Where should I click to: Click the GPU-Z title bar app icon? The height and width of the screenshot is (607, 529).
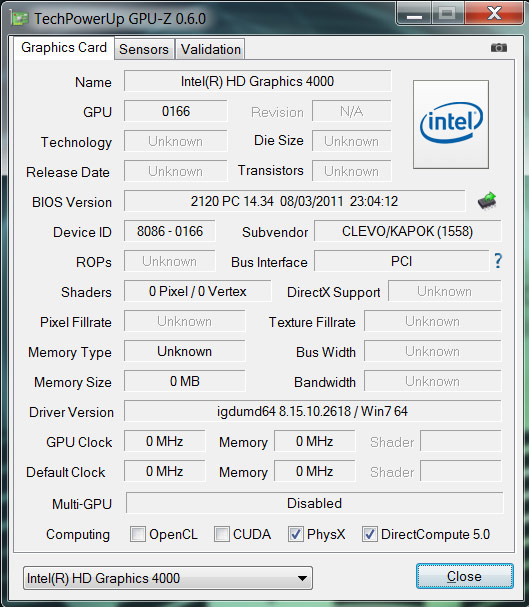[x=20, y=18]
